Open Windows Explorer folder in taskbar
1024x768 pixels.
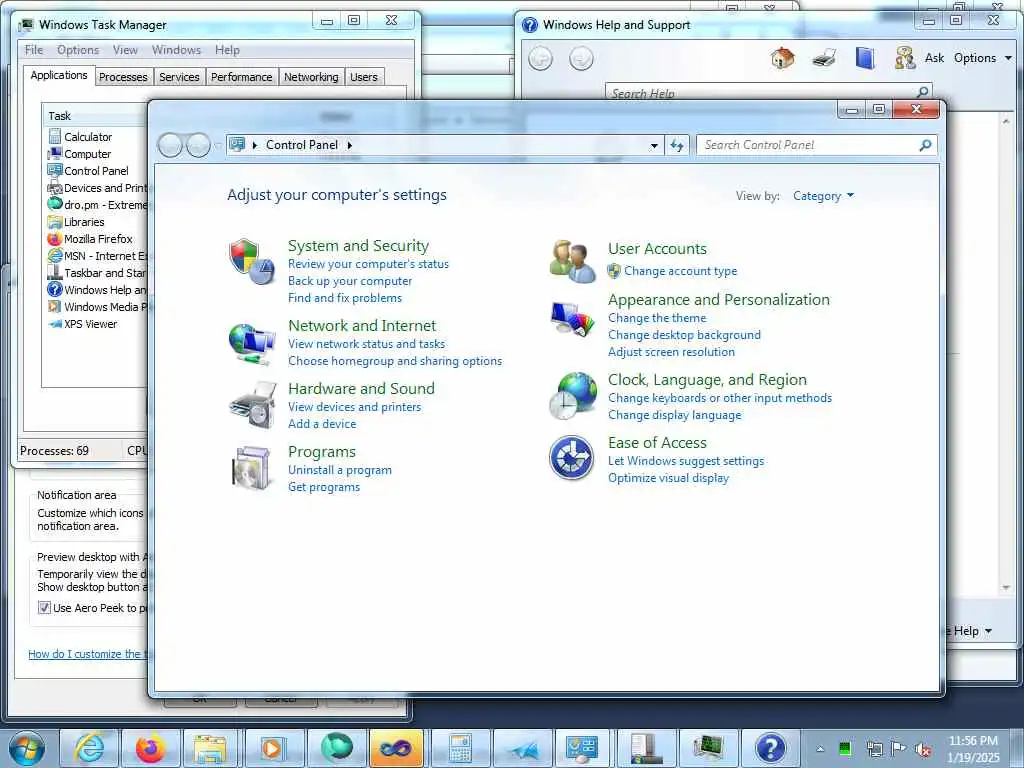click(210, 748)
